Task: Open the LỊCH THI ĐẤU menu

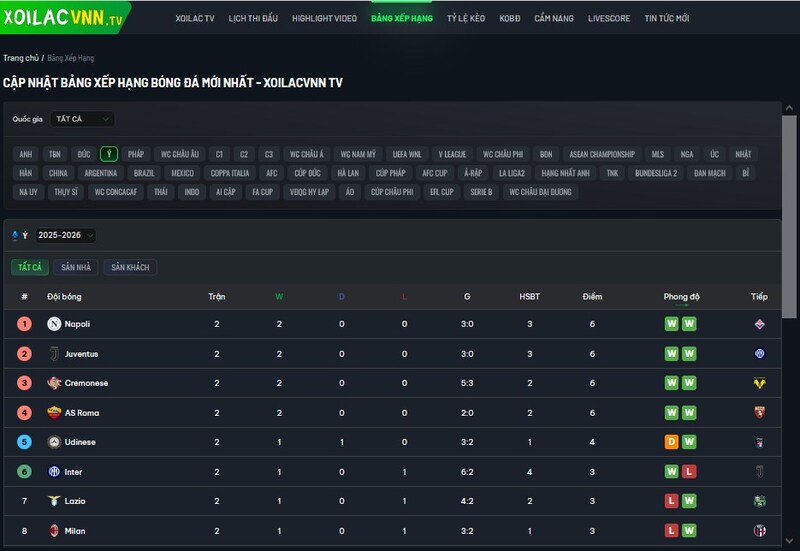Action: click(x=253, y=18)
